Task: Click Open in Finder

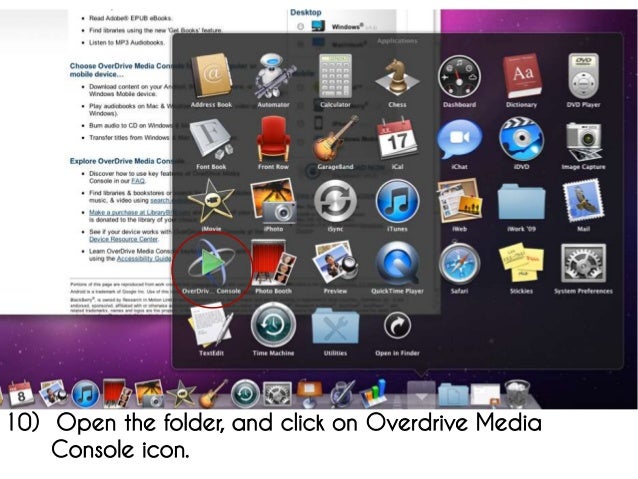Action: coord(397,326)
